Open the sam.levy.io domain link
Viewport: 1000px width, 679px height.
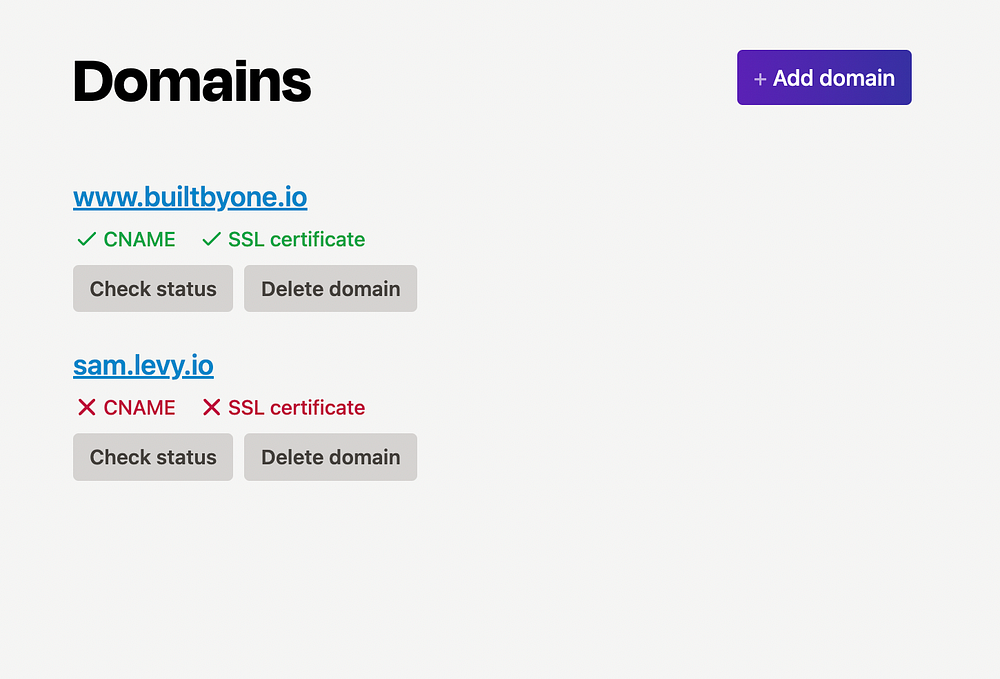[143, 365]
